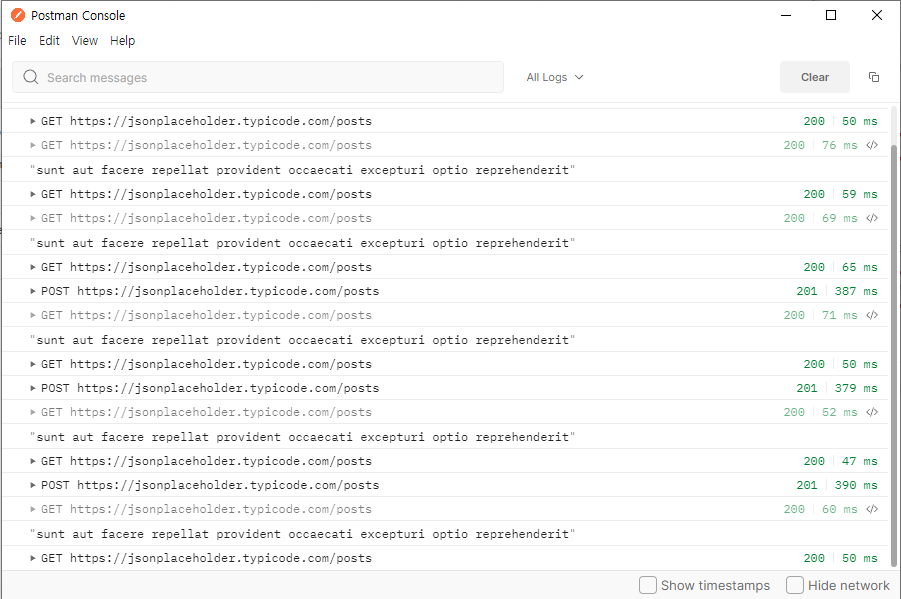Tick the Hide network checkbox
This screenshot has width=901, height=599.
click(795, 585)
